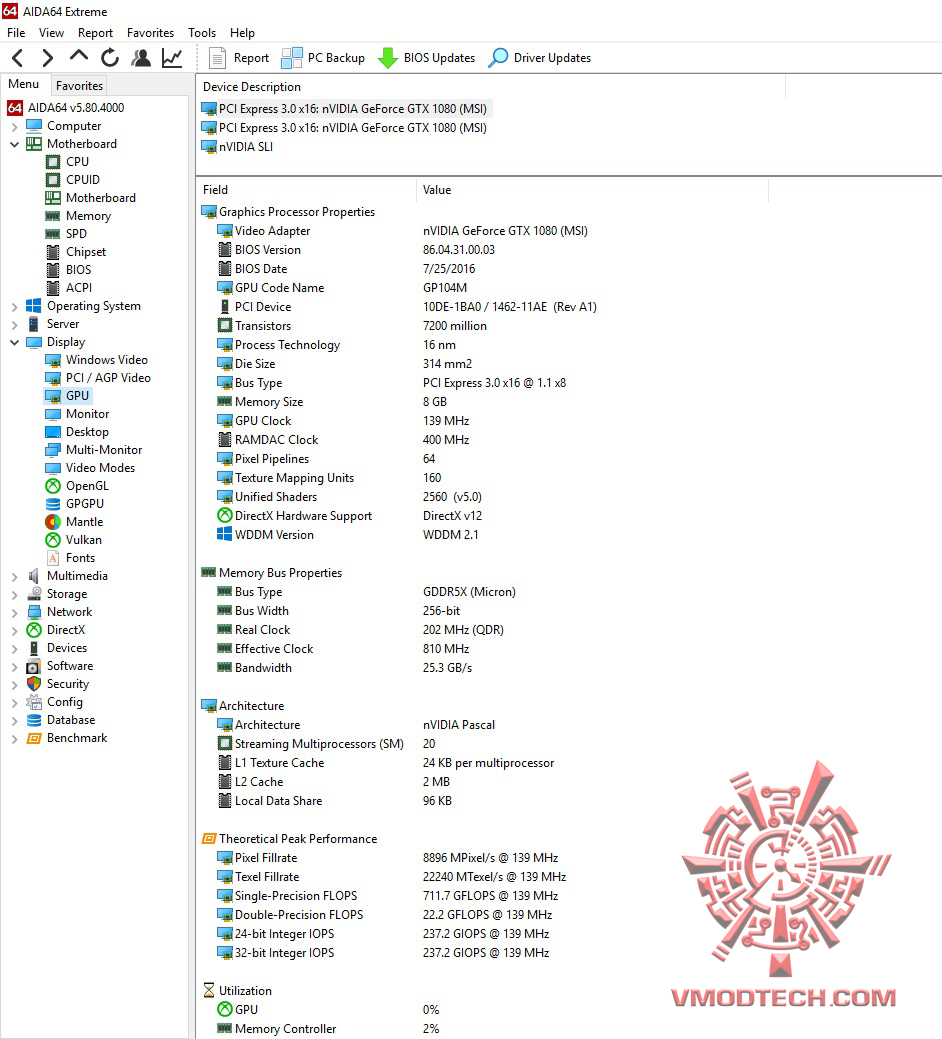Select the Desktop tree item icon
This screenshot has width=942, height=1039.
pyautogui.click(x=53, y=432)
